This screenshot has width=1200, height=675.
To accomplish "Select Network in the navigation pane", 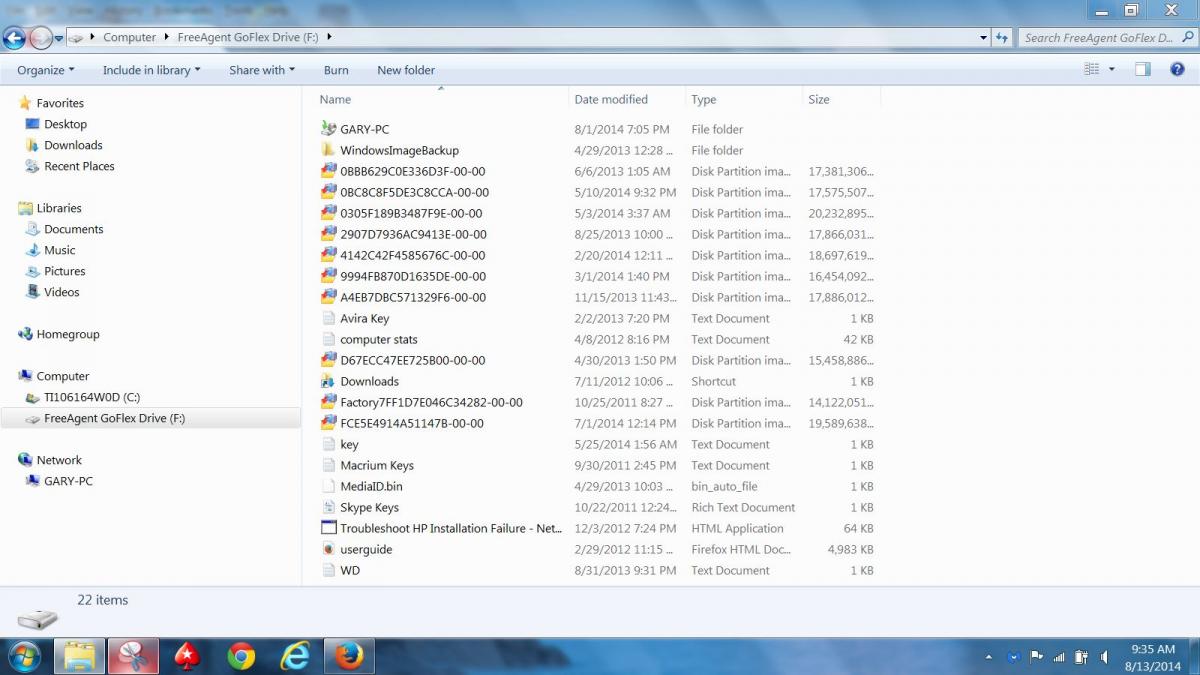I will click(59, 460).
